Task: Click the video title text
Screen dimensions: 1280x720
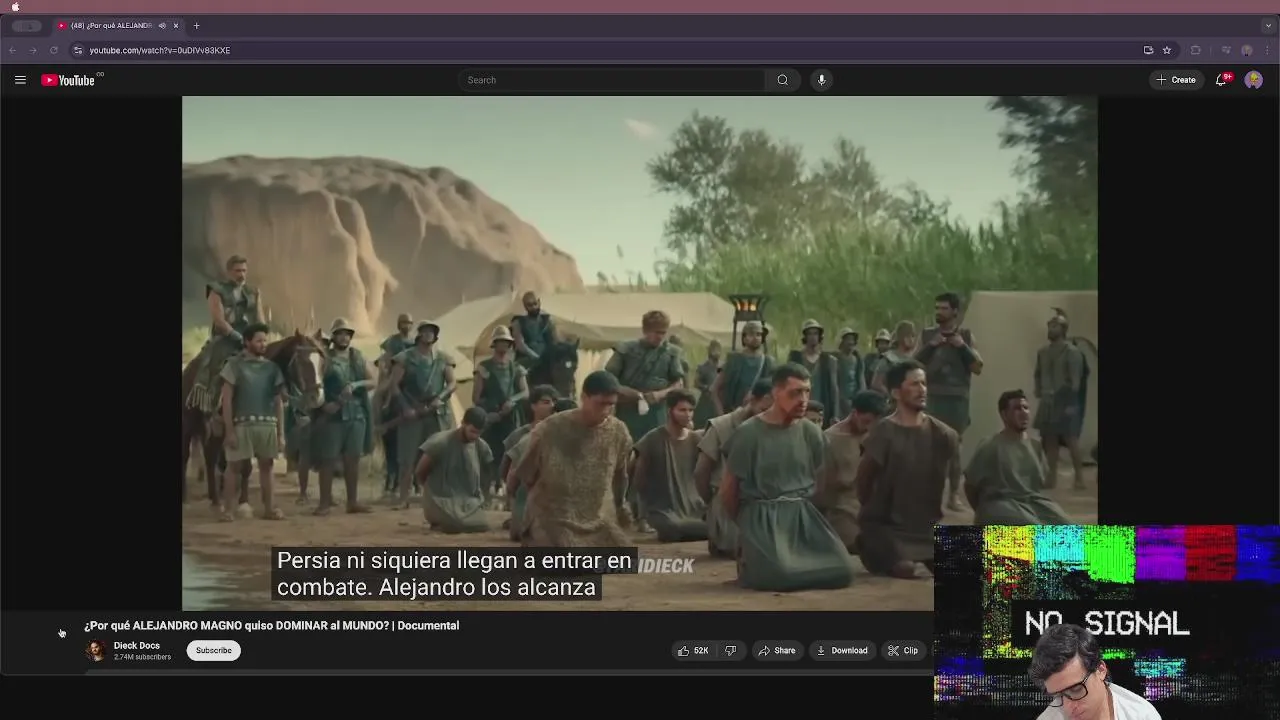Action: point(272,626)
